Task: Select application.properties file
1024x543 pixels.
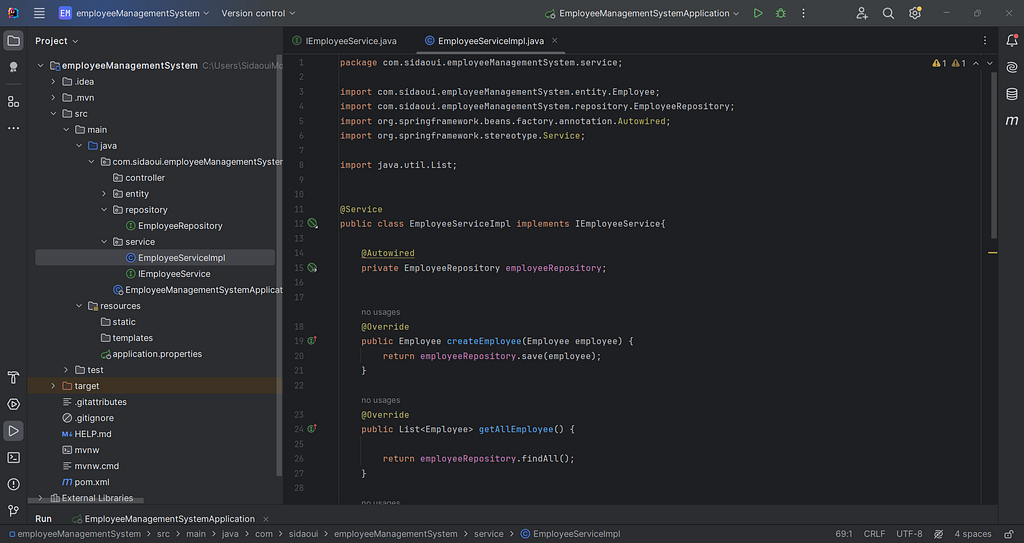Action: [x=157, y=354]
